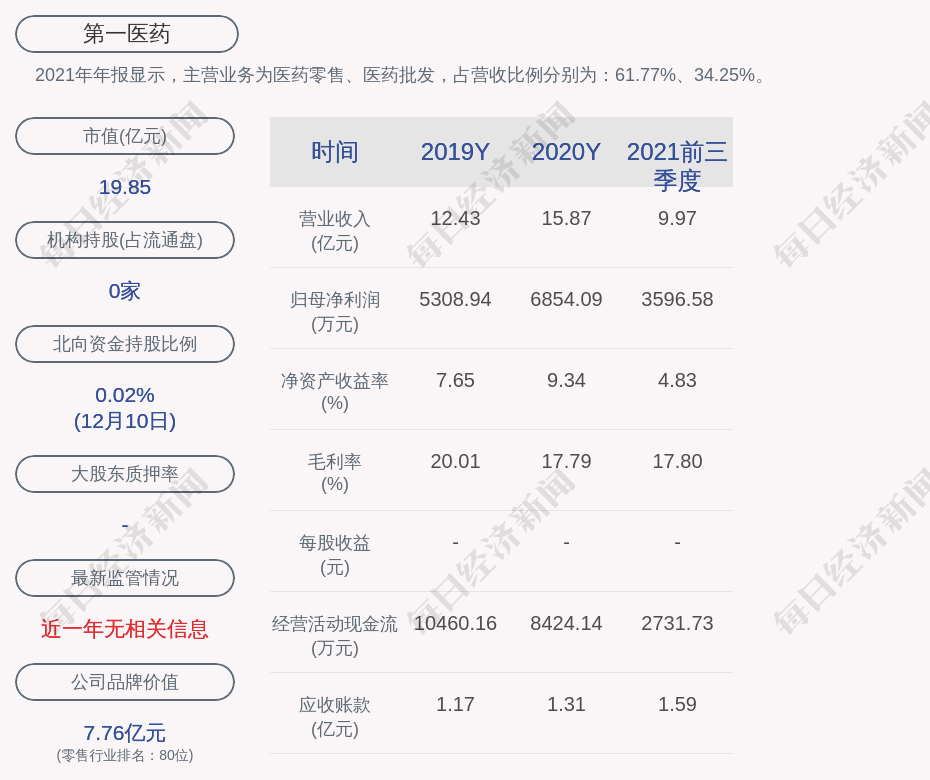This screenshot has height=780, width=930.
Task: Click the 2021前三季度 column header
Action: pos(677,166)
